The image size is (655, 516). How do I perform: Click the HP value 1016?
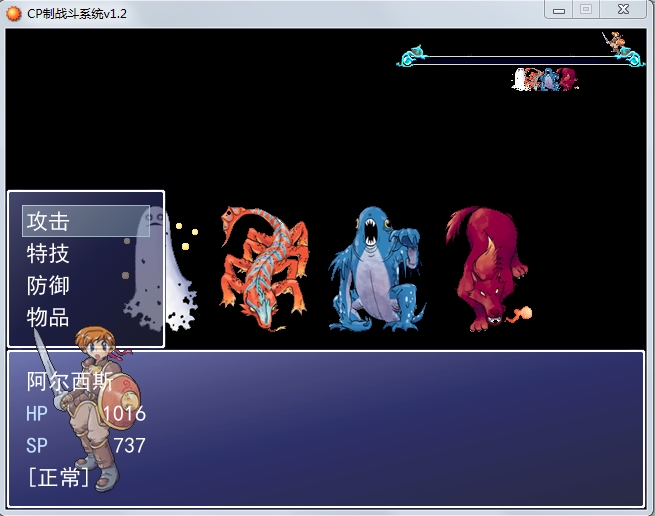click(124, 413)
